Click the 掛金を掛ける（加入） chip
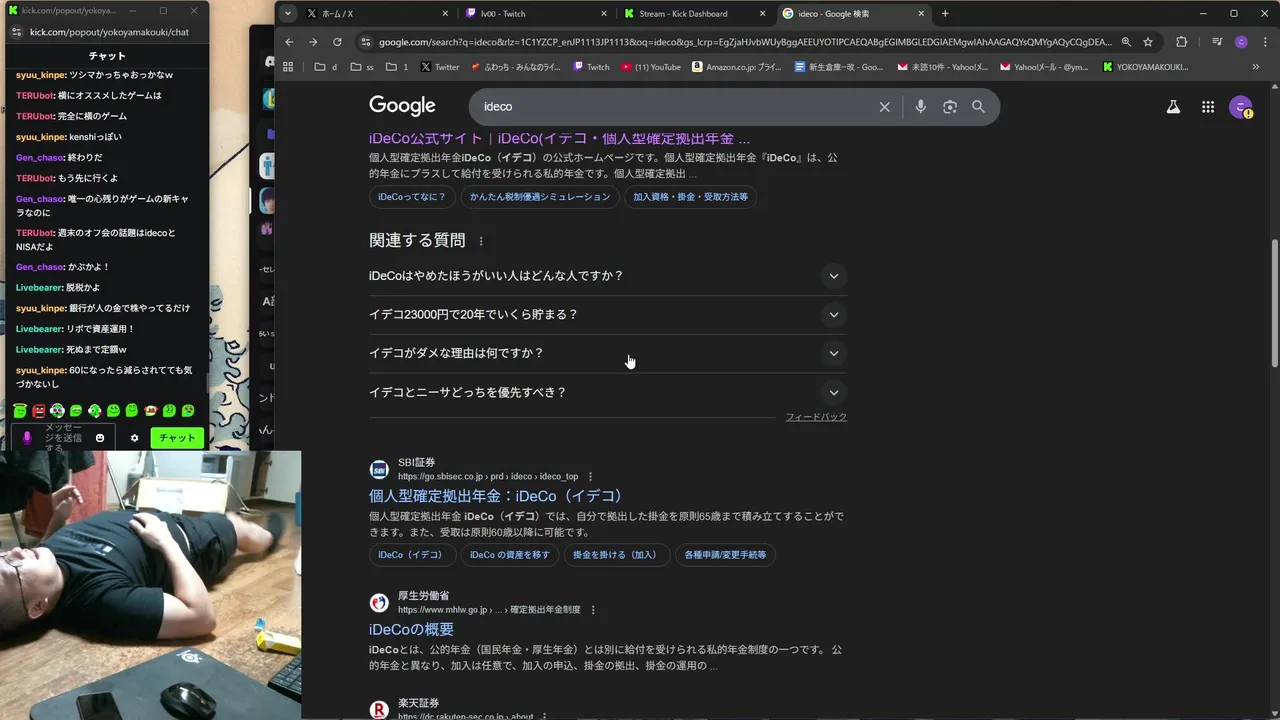 point(615,555)
